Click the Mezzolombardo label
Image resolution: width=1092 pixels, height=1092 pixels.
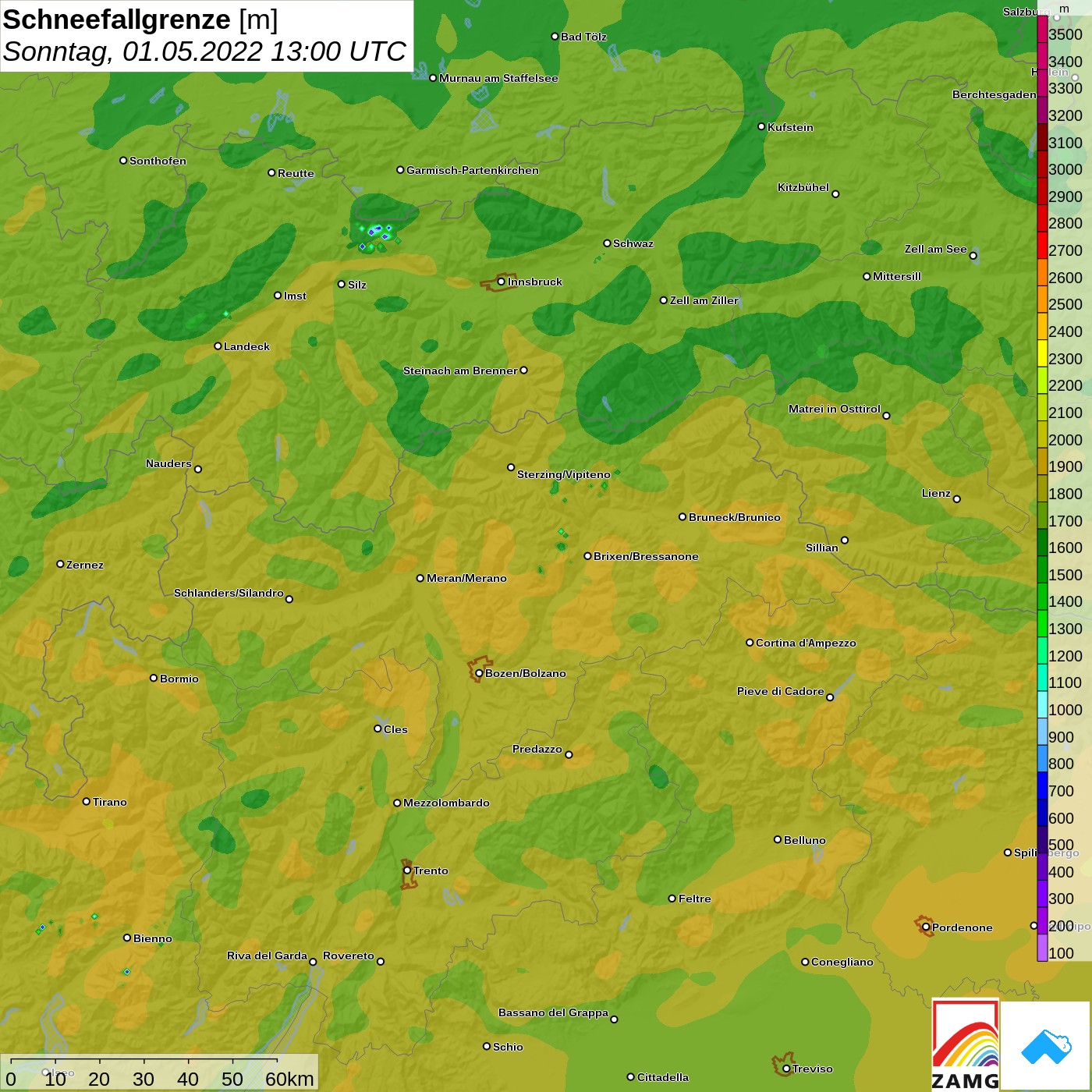[446, 803]
